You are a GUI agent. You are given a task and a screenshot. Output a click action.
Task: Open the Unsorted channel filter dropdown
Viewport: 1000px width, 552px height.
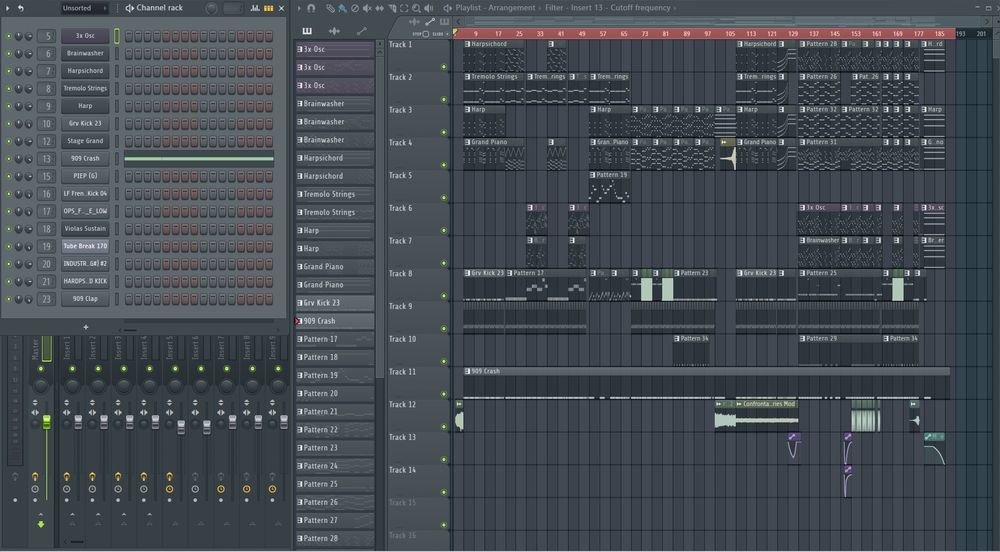[84, 8]
